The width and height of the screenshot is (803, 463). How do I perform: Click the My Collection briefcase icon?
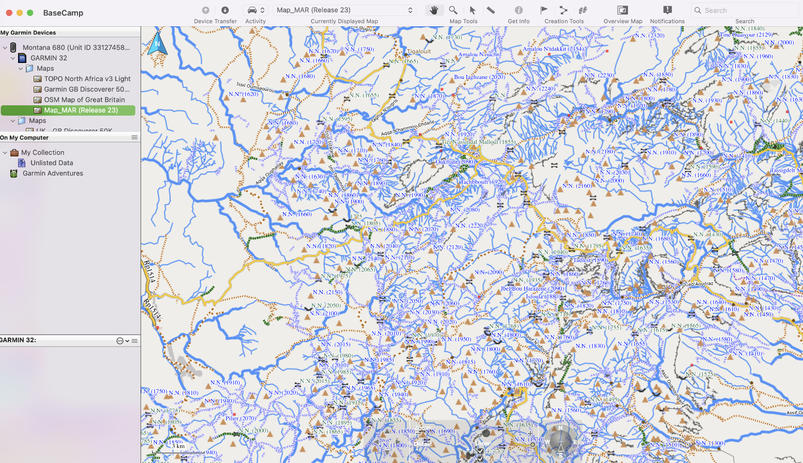[14, 153]
